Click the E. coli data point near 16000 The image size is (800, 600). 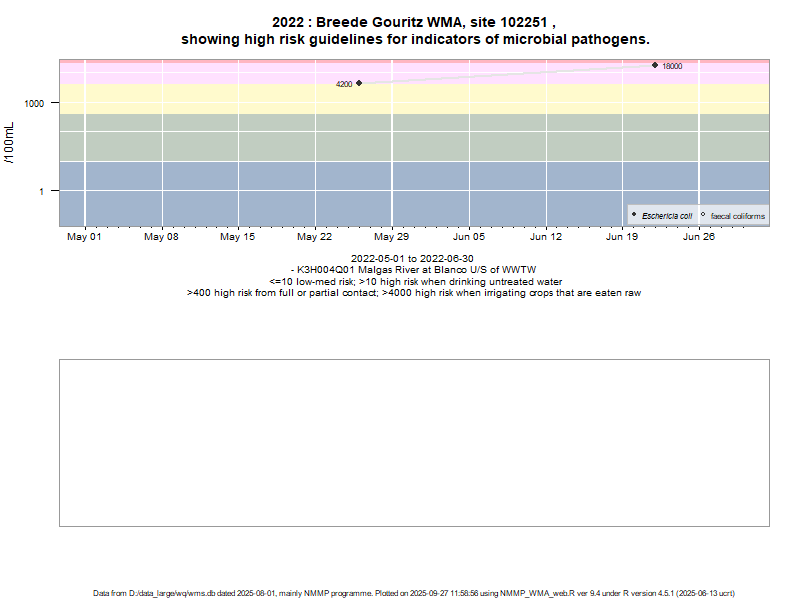[655, 65]
